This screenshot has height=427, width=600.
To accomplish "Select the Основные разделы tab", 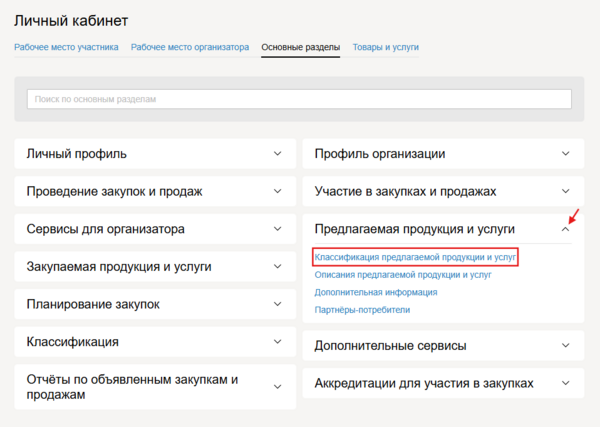I will [301, 47].
